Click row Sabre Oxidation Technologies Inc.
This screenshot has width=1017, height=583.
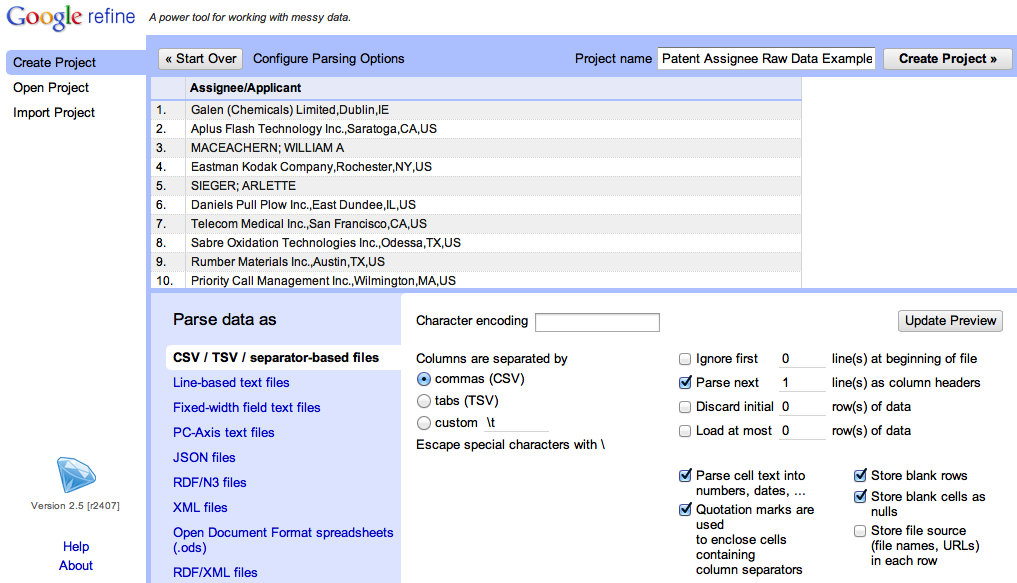[x=476, y=243]
